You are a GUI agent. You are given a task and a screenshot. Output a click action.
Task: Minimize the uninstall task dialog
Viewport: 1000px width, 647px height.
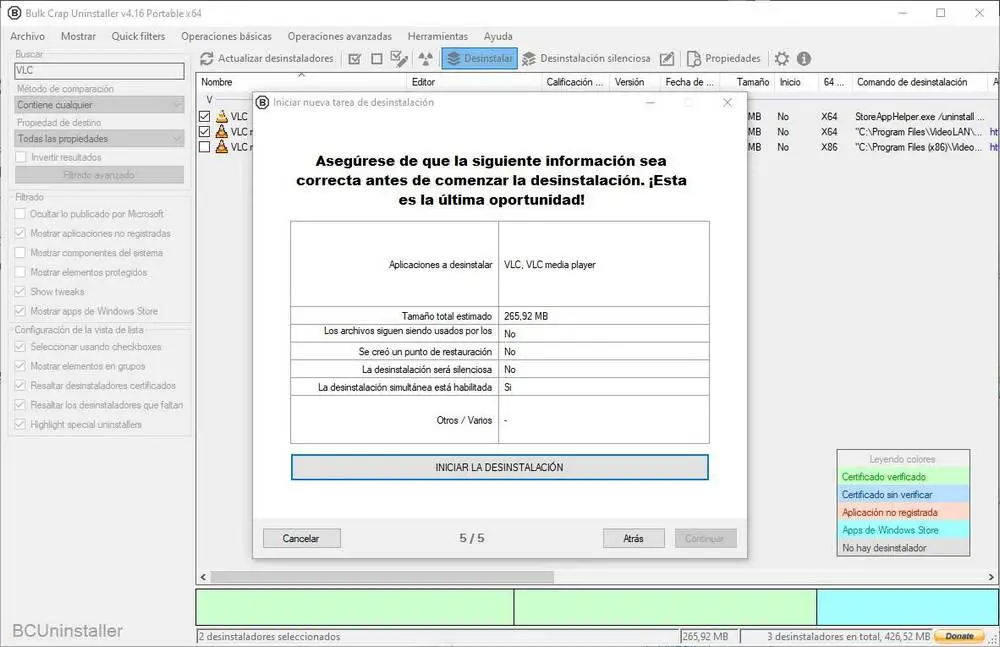(x=651, y=102)
